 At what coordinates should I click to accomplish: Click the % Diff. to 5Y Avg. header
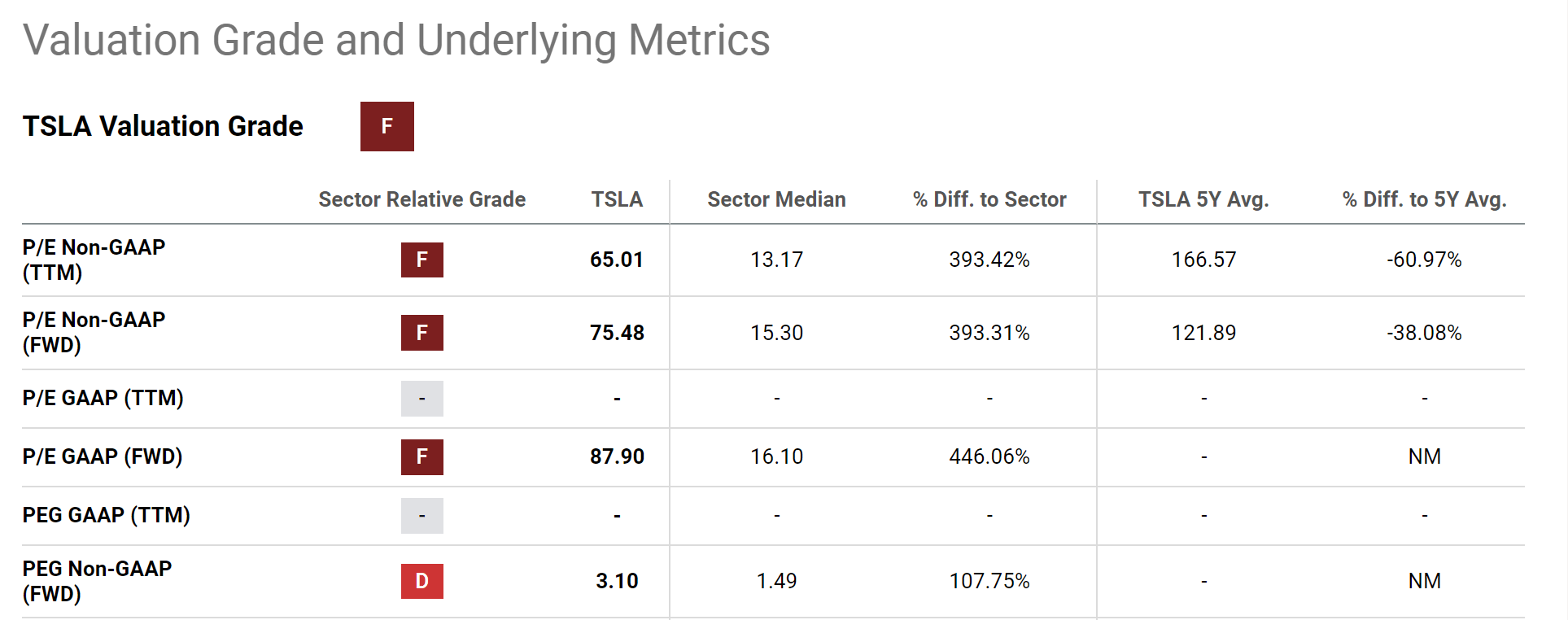click(1424, 199)
